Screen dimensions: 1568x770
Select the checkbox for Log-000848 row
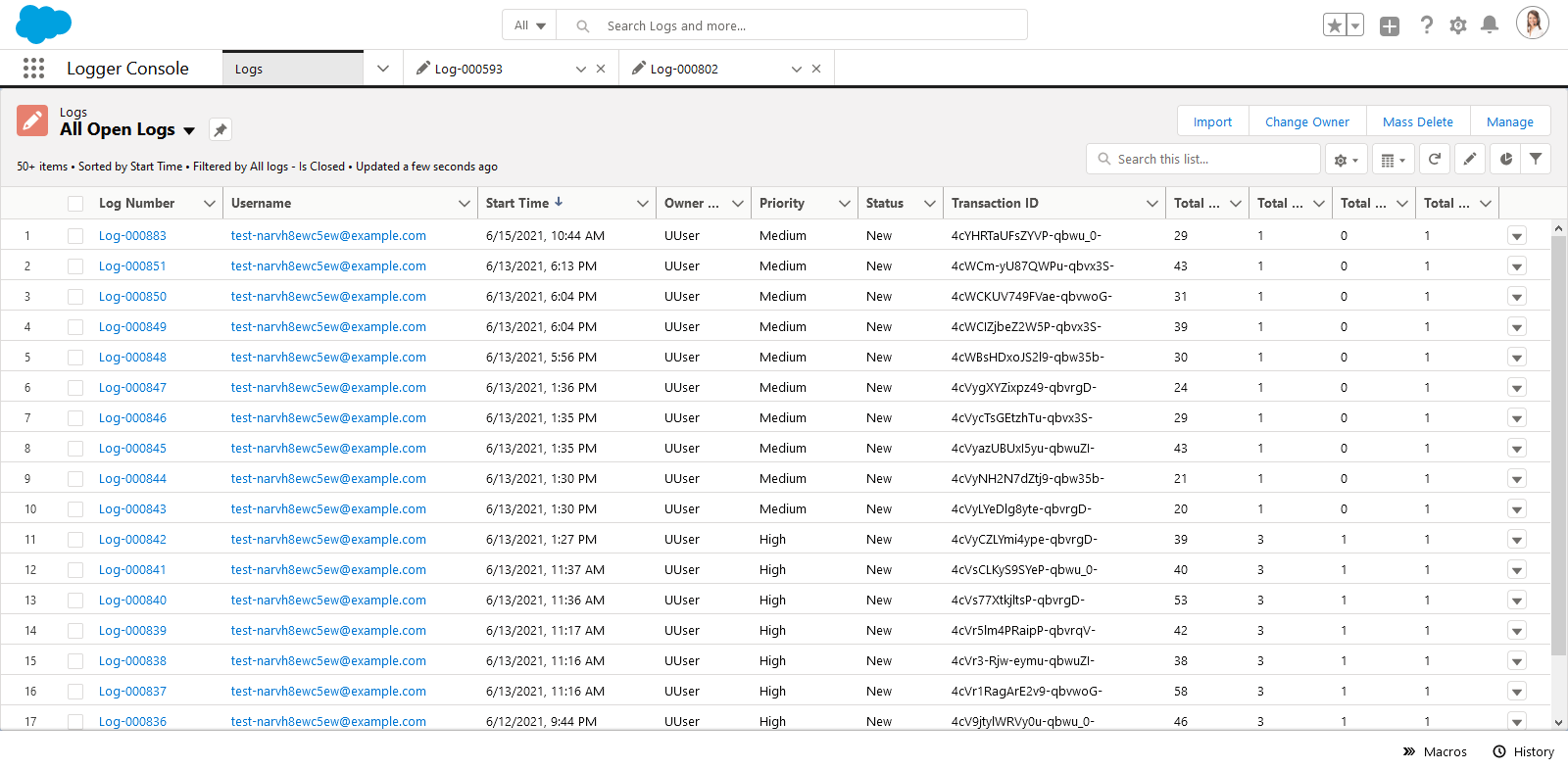click(75, 358)
